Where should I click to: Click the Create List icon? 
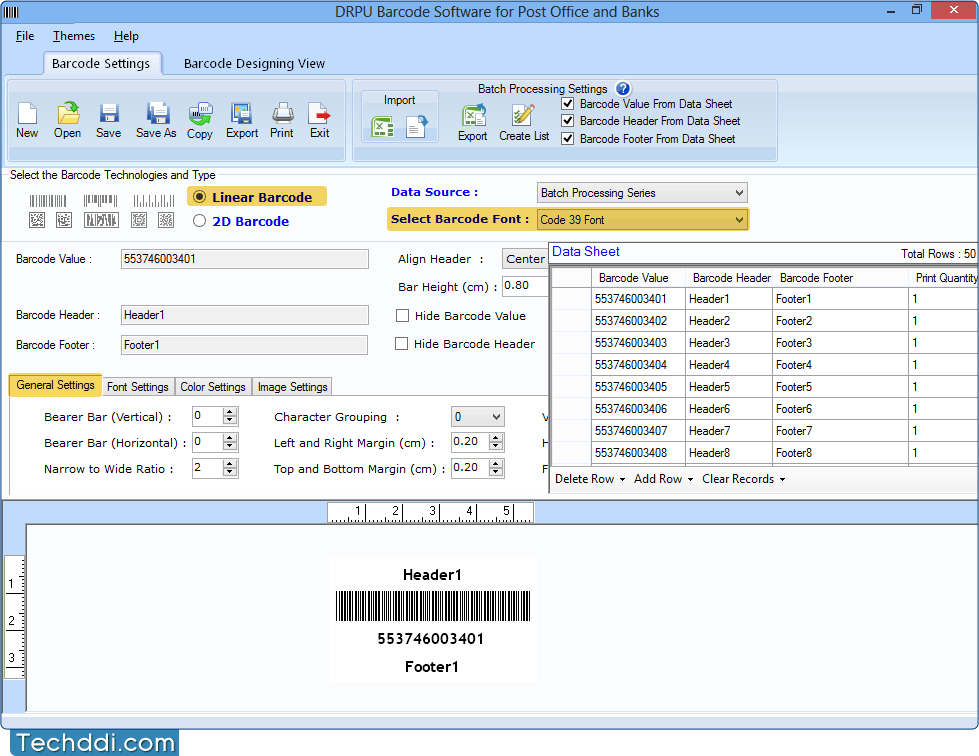(523, 116)
